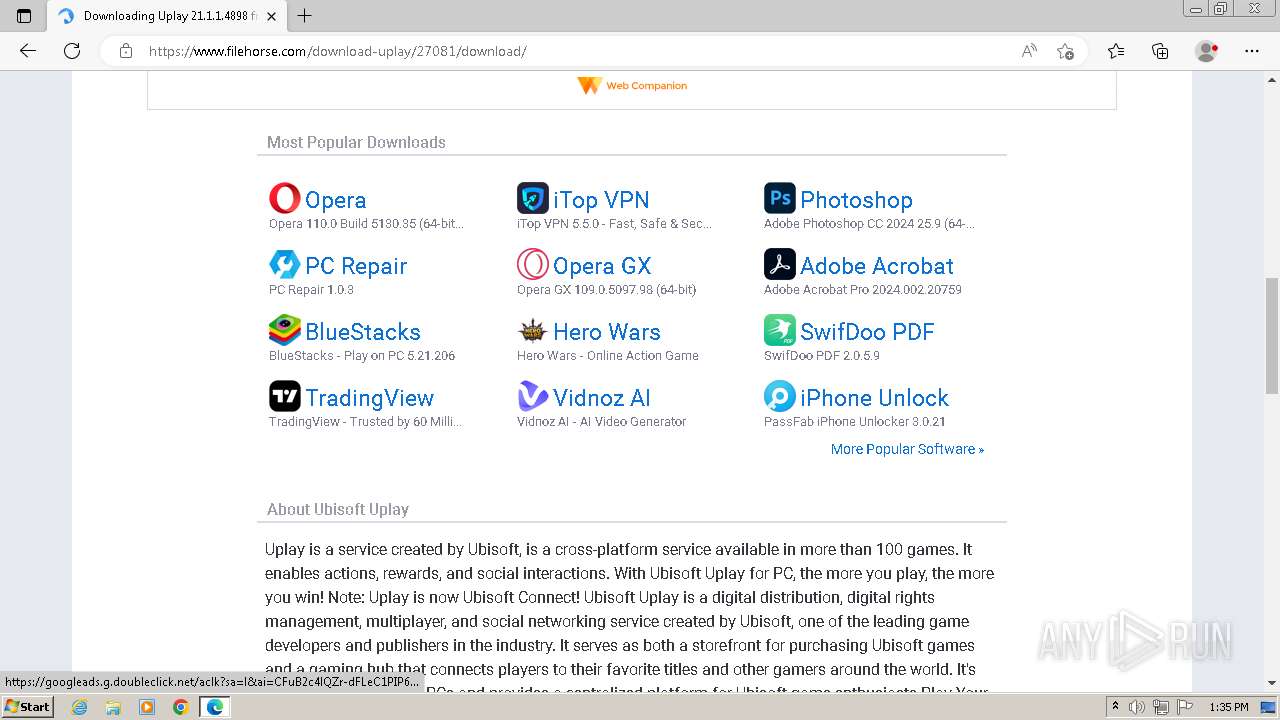This screenshot has width=1280, height=720.
Task: Click PassFab iPhone Unlocker 3.0.21 text
Action: [855, 422]
